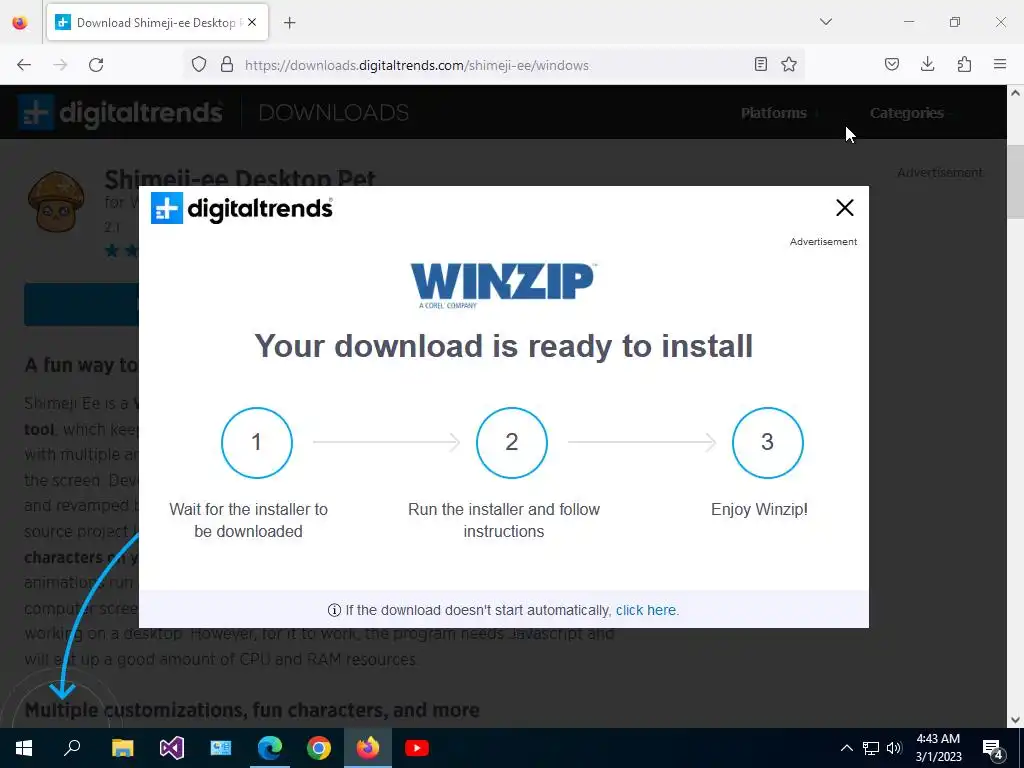Expand the Platforms menu

773,113
